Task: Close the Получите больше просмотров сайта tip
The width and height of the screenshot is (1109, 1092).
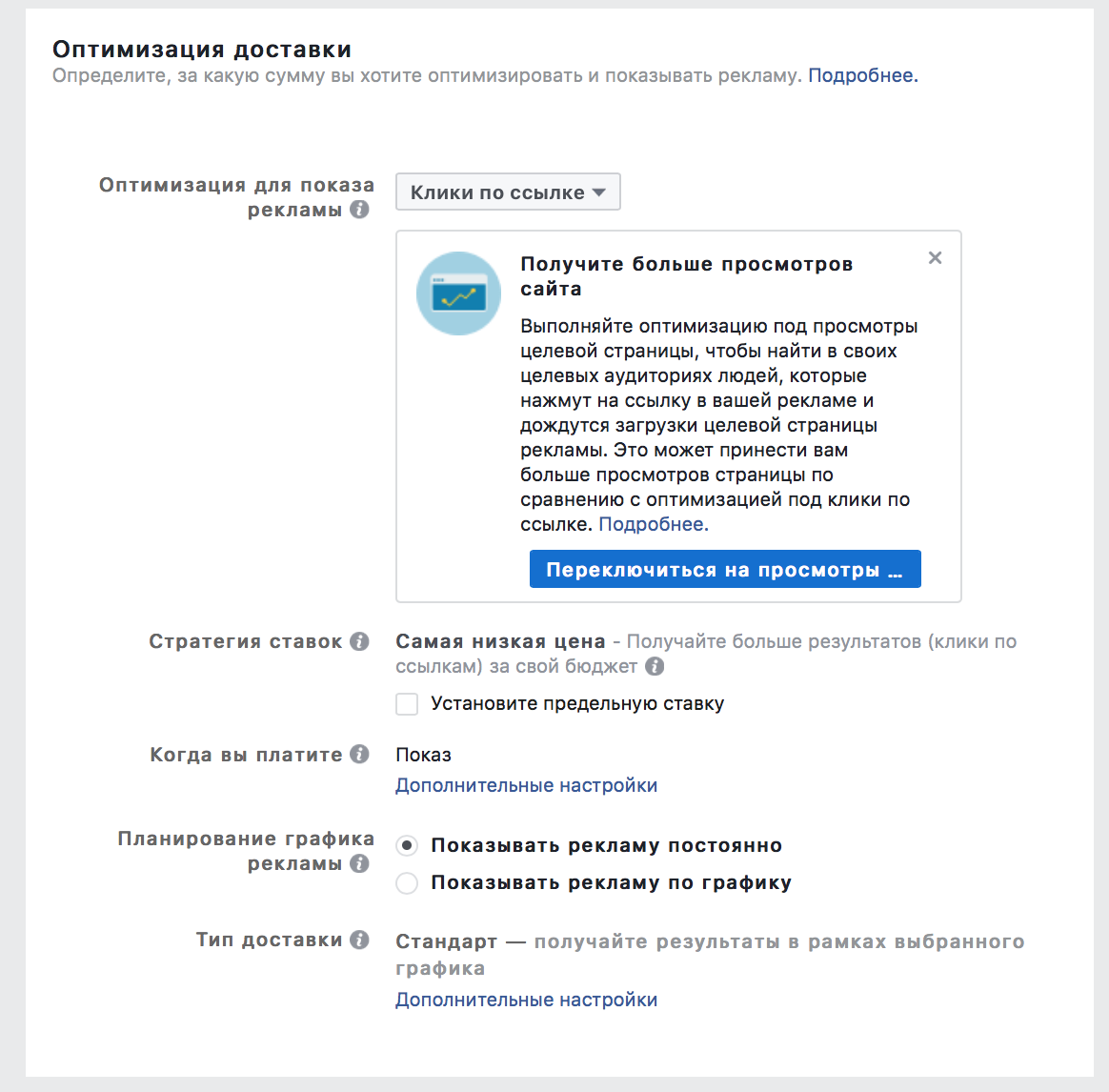Action: 935,257
